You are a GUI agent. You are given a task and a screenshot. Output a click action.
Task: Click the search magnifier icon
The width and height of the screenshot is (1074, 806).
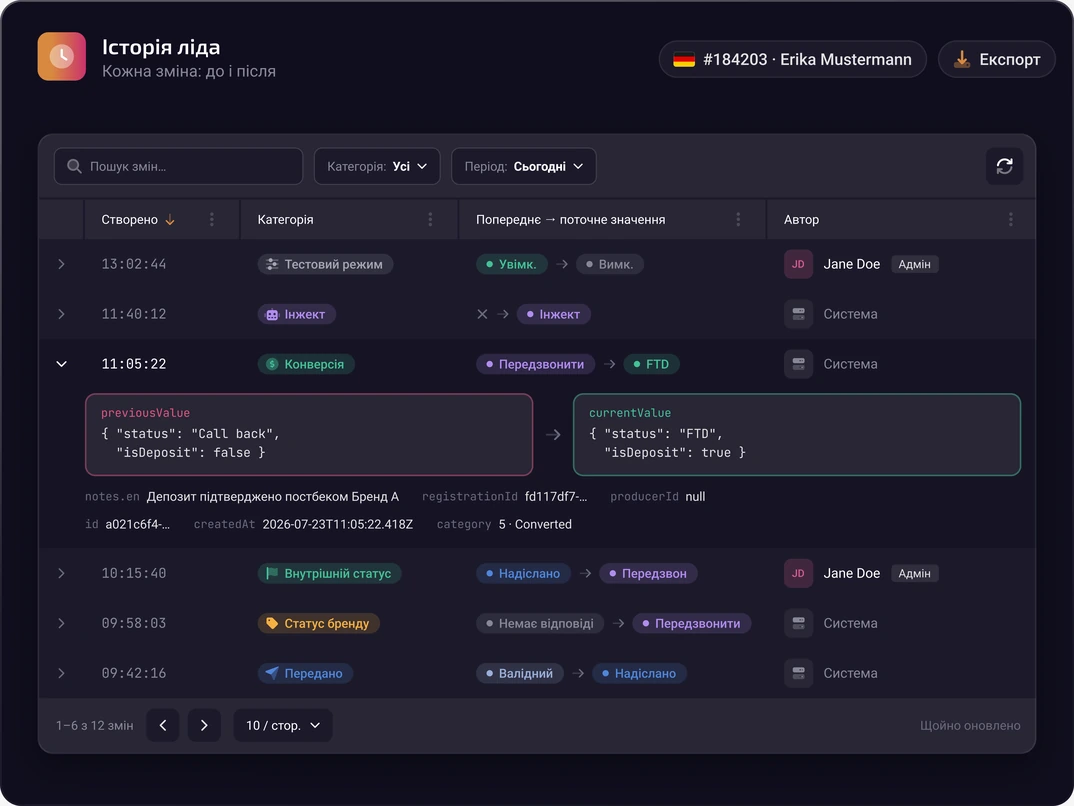pyautogui.click(x=74, y=166)
